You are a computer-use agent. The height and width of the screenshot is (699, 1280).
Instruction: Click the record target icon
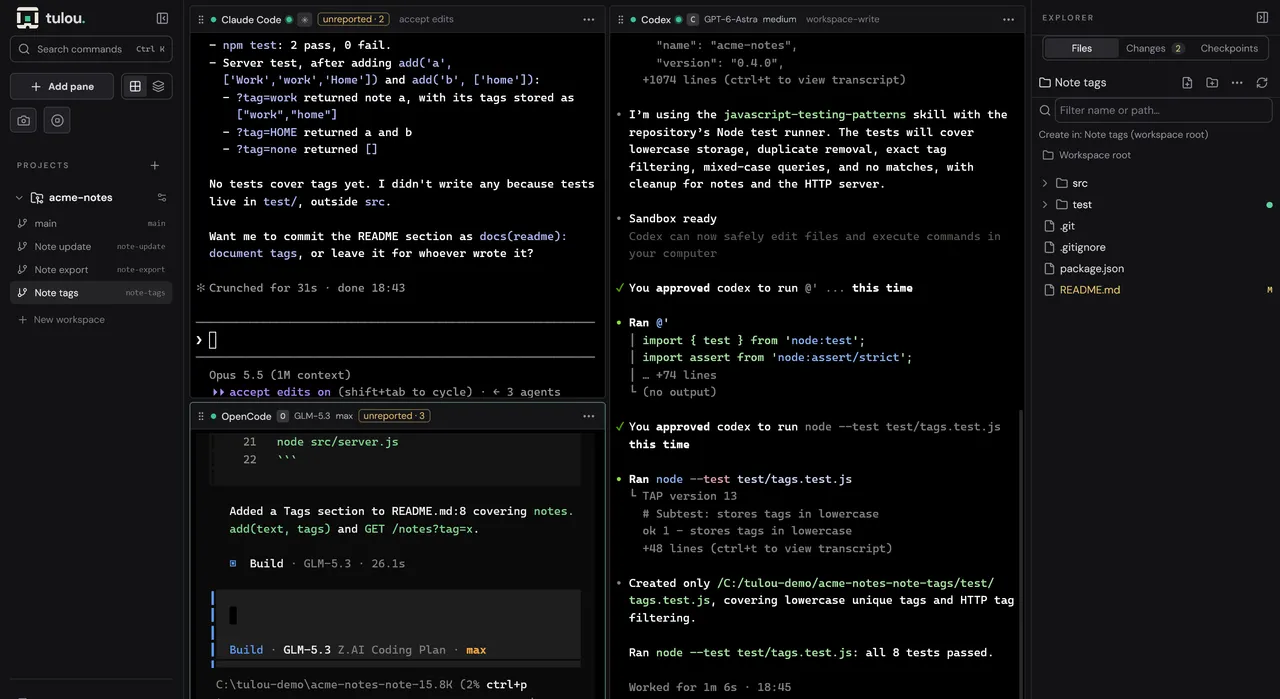click(57, 120)
